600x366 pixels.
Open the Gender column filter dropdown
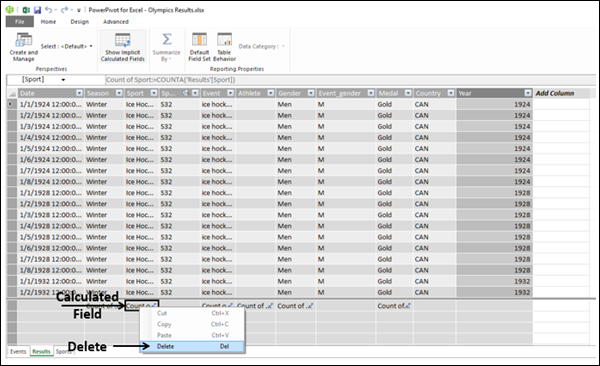click(311, 93)
